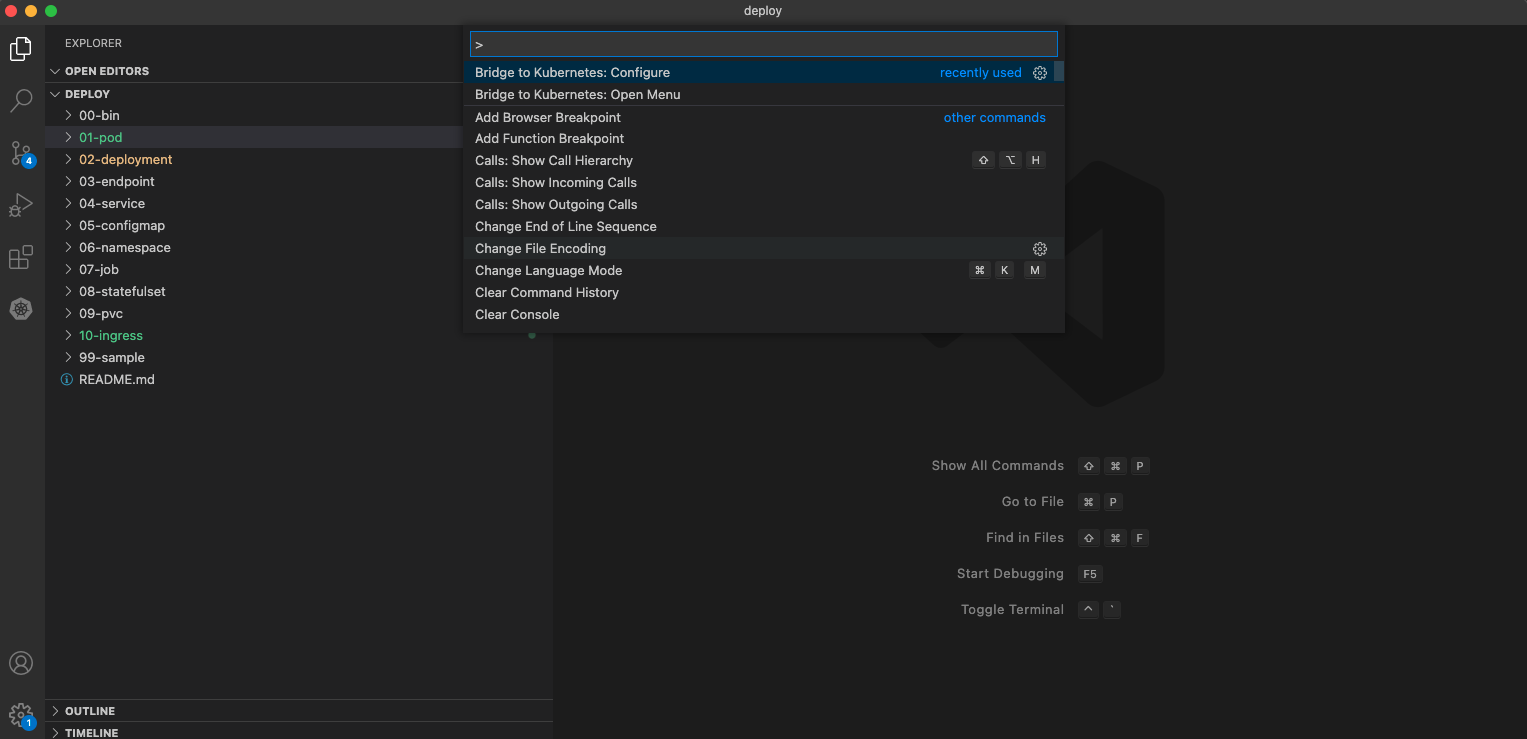Open the Search panel in the activity bar

click(20, 100)
